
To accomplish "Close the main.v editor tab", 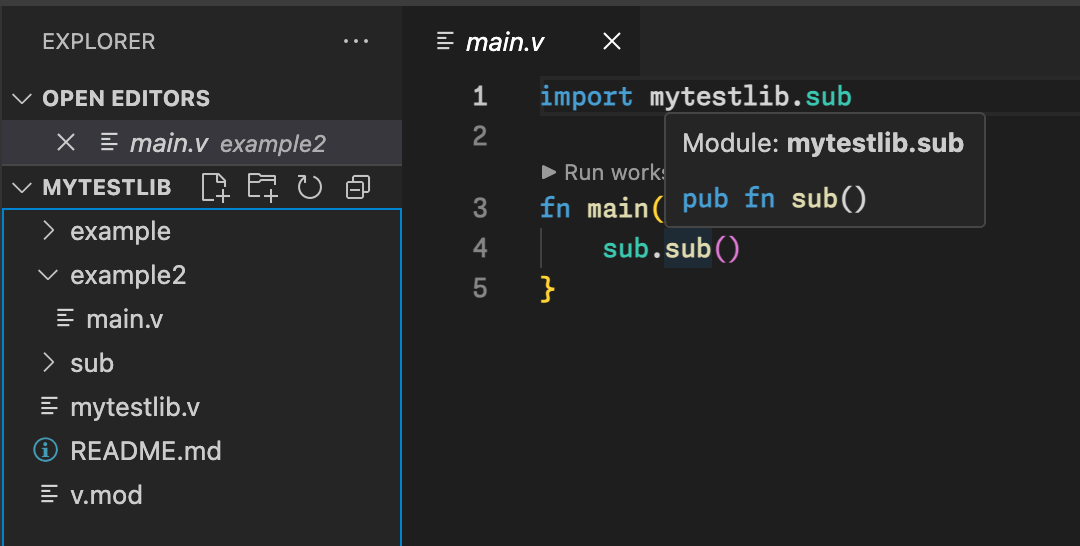I will click(612, 41).
